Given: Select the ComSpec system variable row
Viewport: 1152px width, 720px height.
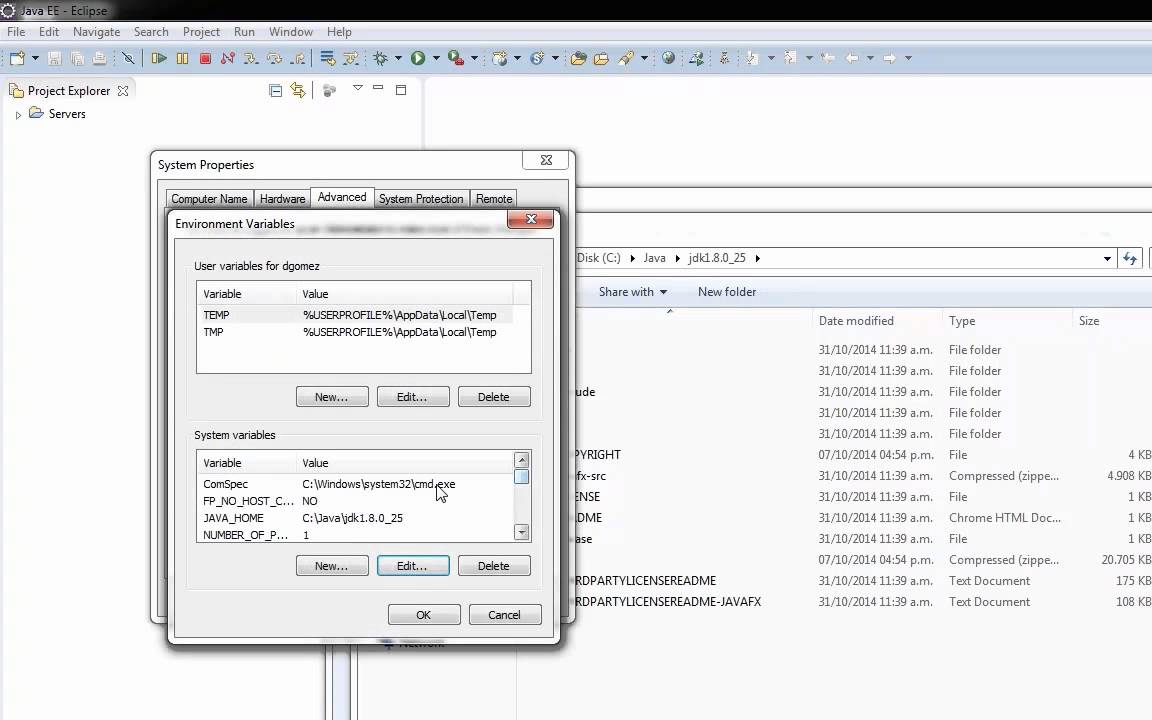Looking at the screenshot, I should pyautogui.click(x=356, y=484).
